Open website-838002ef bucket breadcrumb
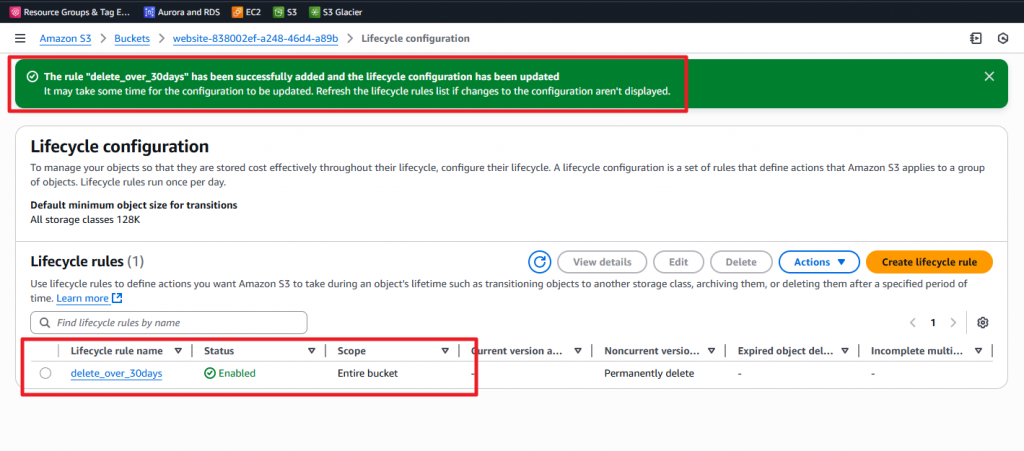The width and height of the screenshot is (1024, 451). (x=255, y=39)
